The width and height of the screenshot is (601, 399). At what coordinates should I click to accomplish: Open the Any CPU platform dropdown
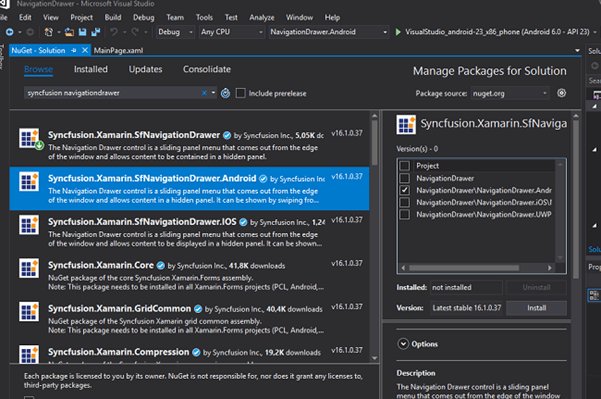coord(232,32)
